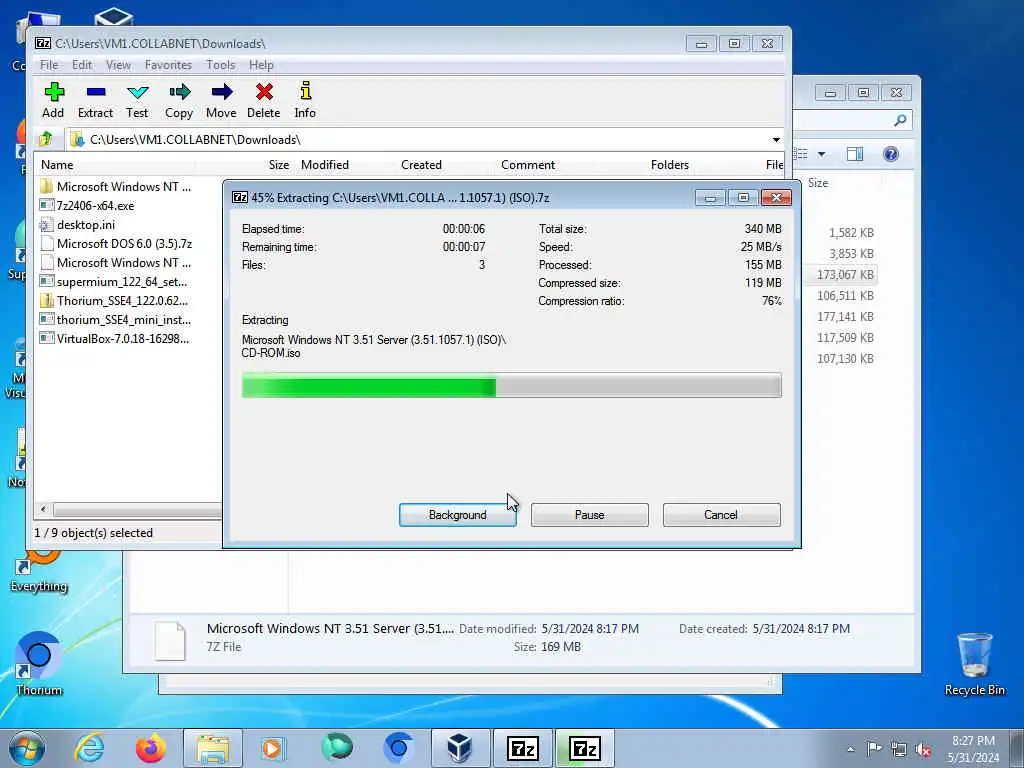This screenshot has height=768, width=1024.
Task: Select the Microsoft Windows NT folder row
Action: [123, 187]
